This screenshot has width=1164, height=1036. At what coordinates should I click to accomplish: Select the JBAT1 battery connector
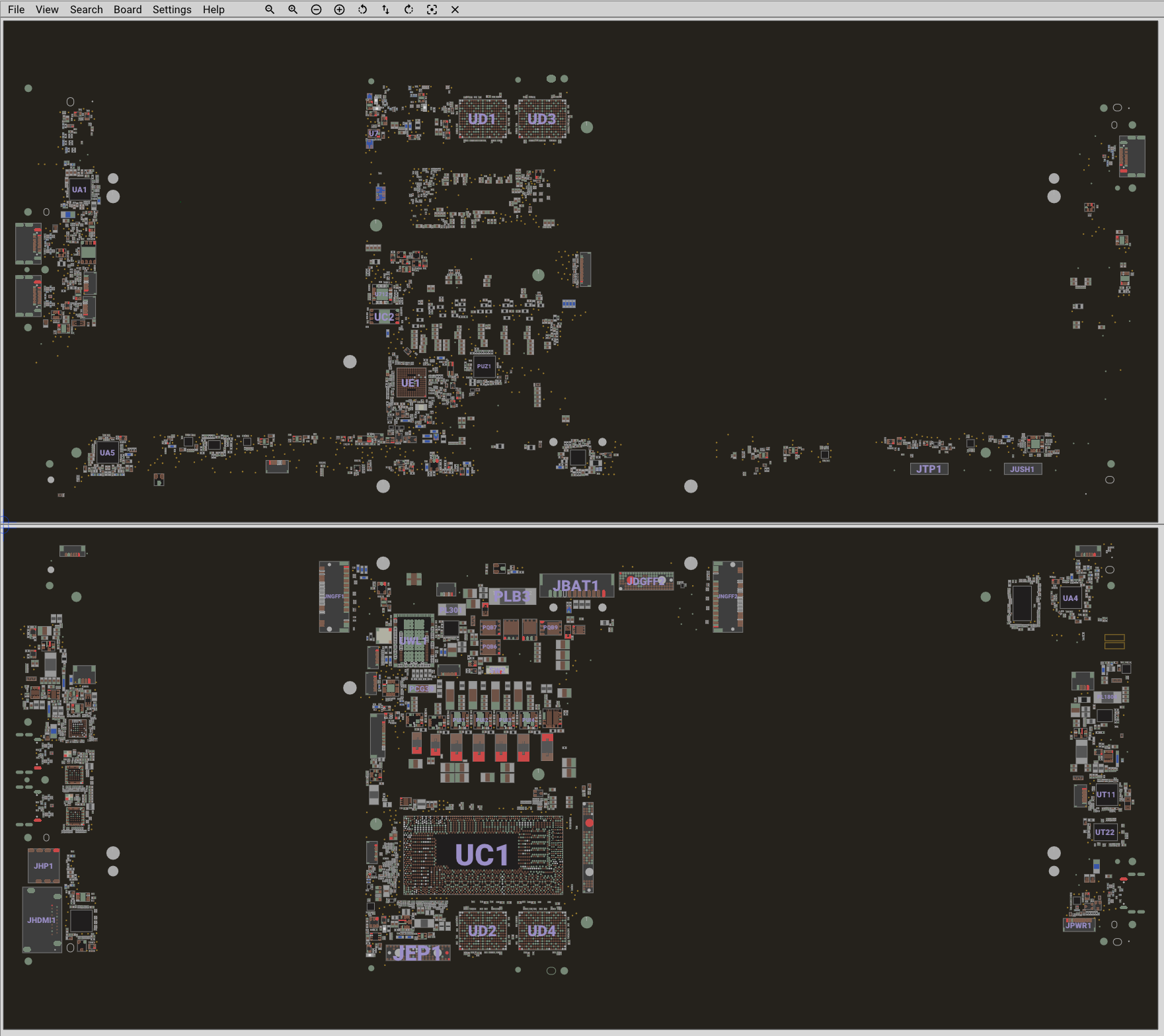point(576,586)
